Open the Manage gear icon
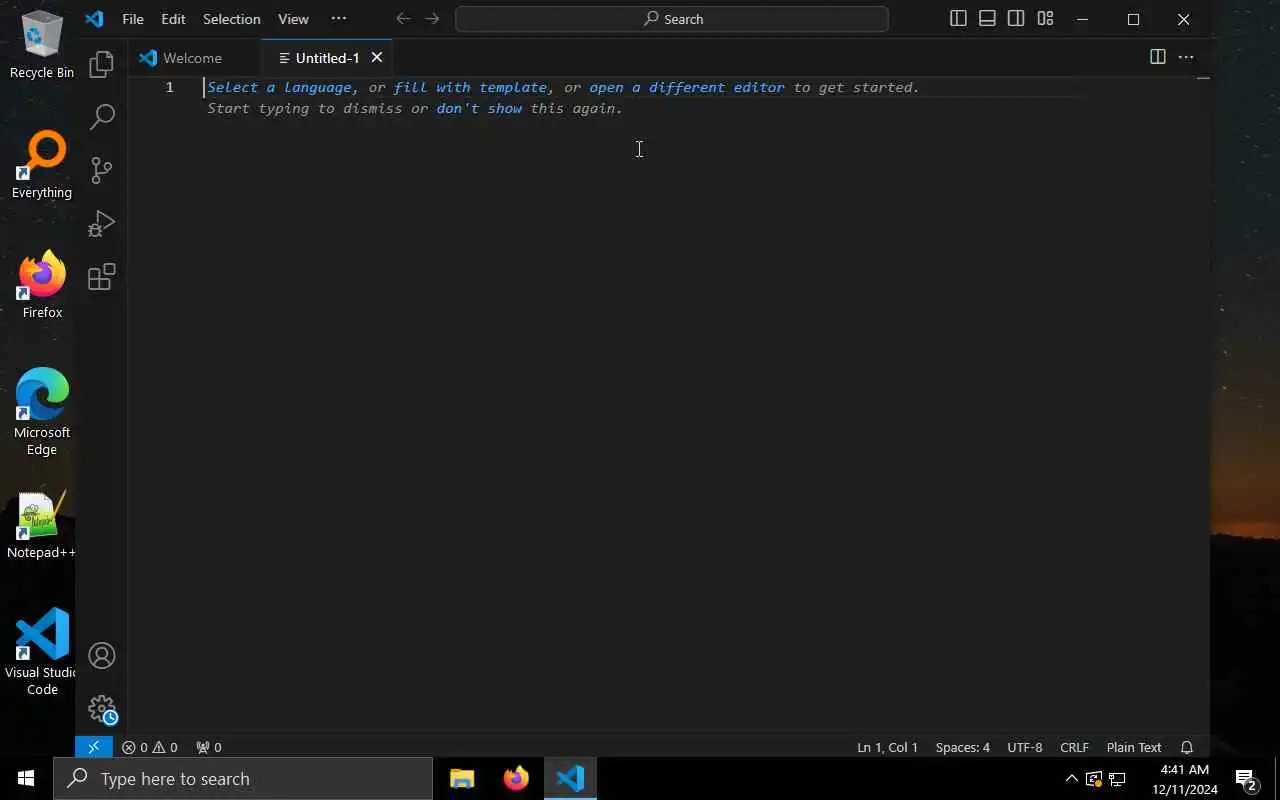The height and width of the screenshot is (800, 1280). click(101, 709)
